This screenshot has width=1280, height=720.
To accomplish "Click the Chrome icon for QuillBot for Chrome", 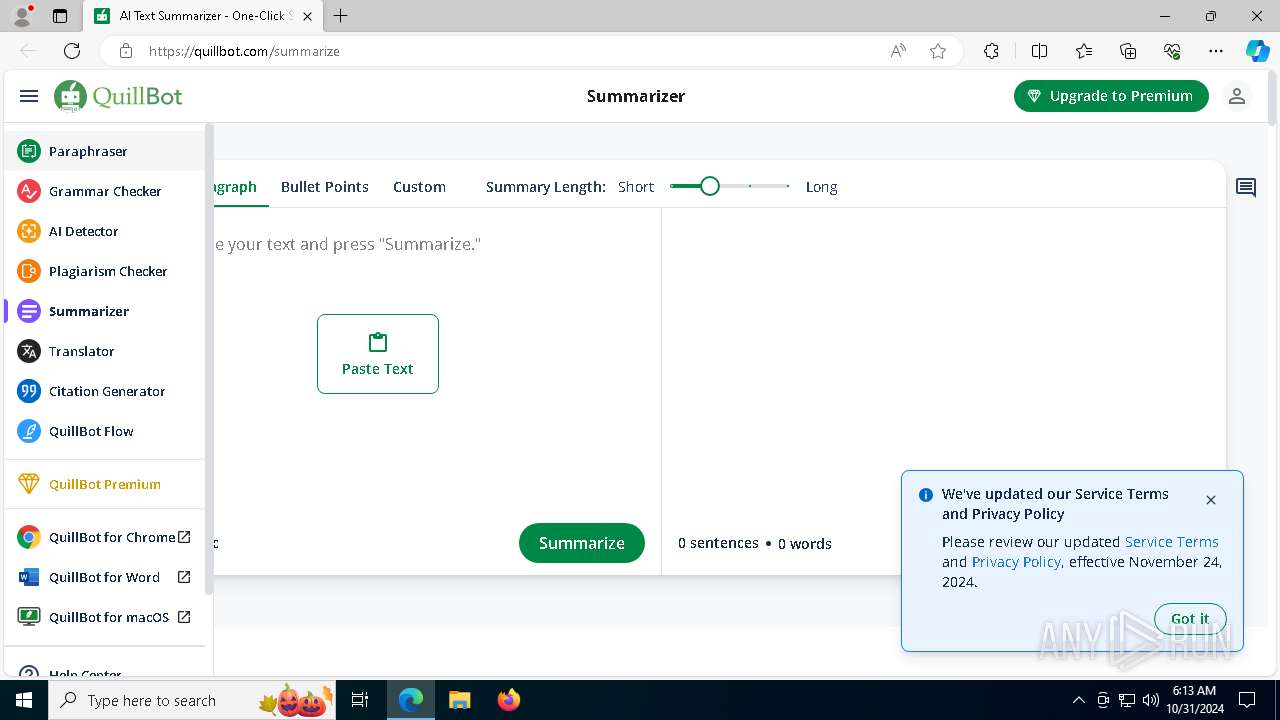I will click(x=29, y=537).
